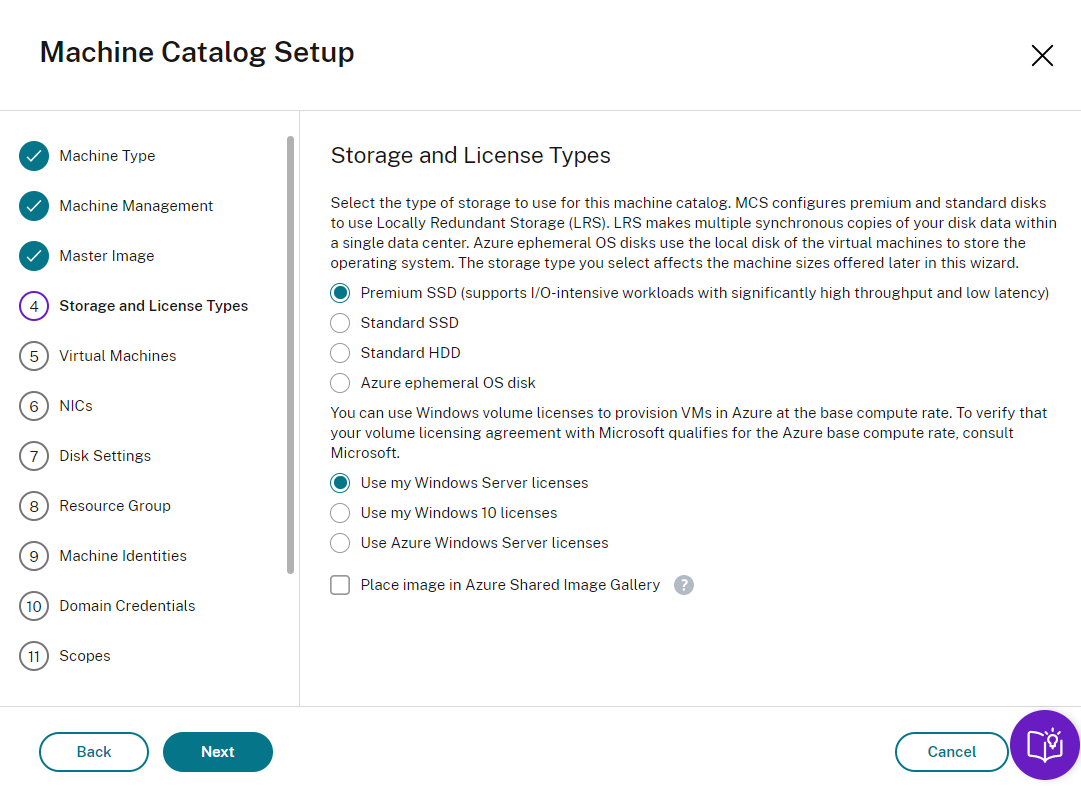
Task: Select the Standard SSD storage option
Action: [341, 323]
